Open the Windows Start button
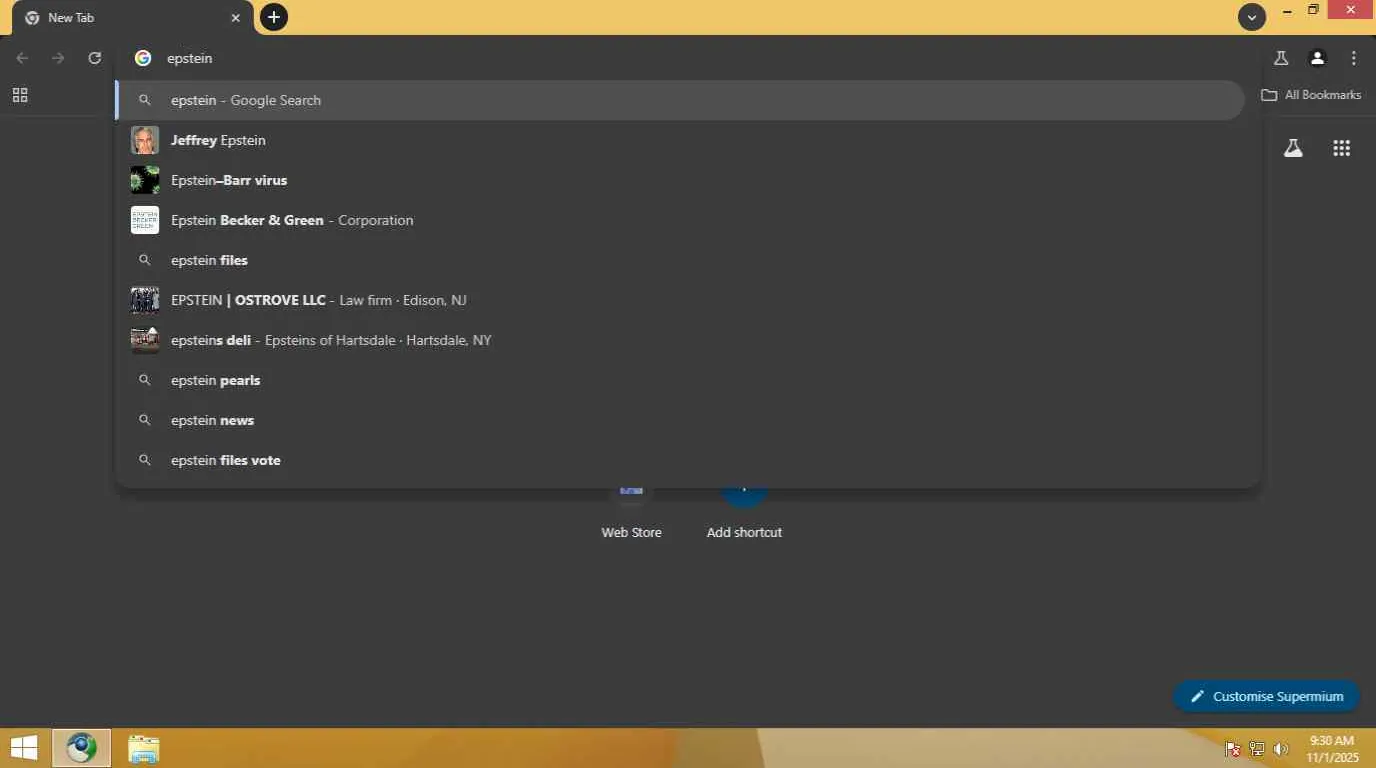Viewport: 1376px width, 768px height. (x=24, y=748)
